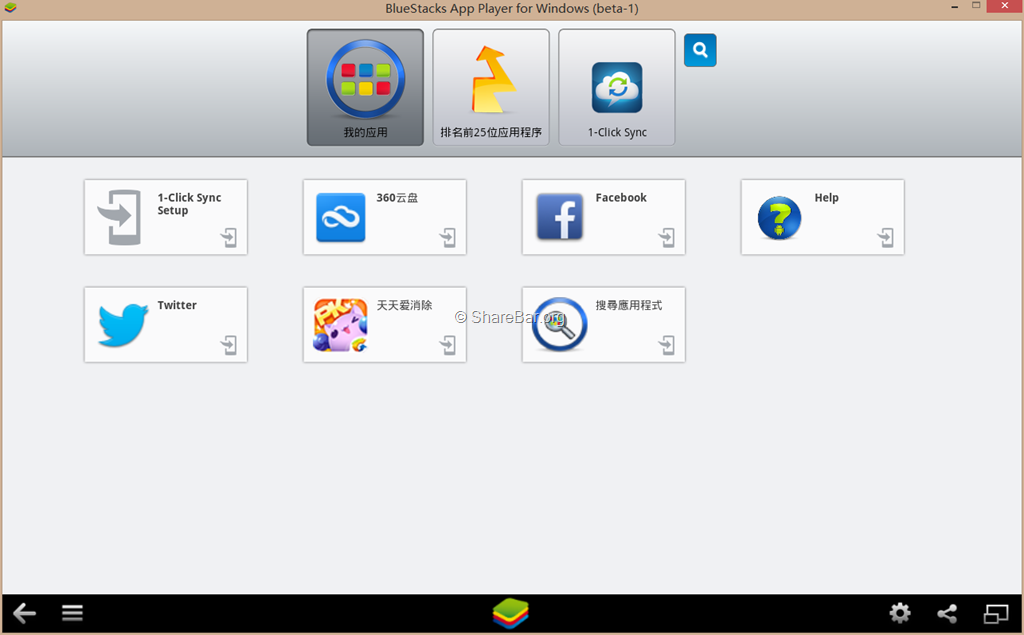
Task: Switch to the 我的应用 tab
Action: (x=365, y=87)
